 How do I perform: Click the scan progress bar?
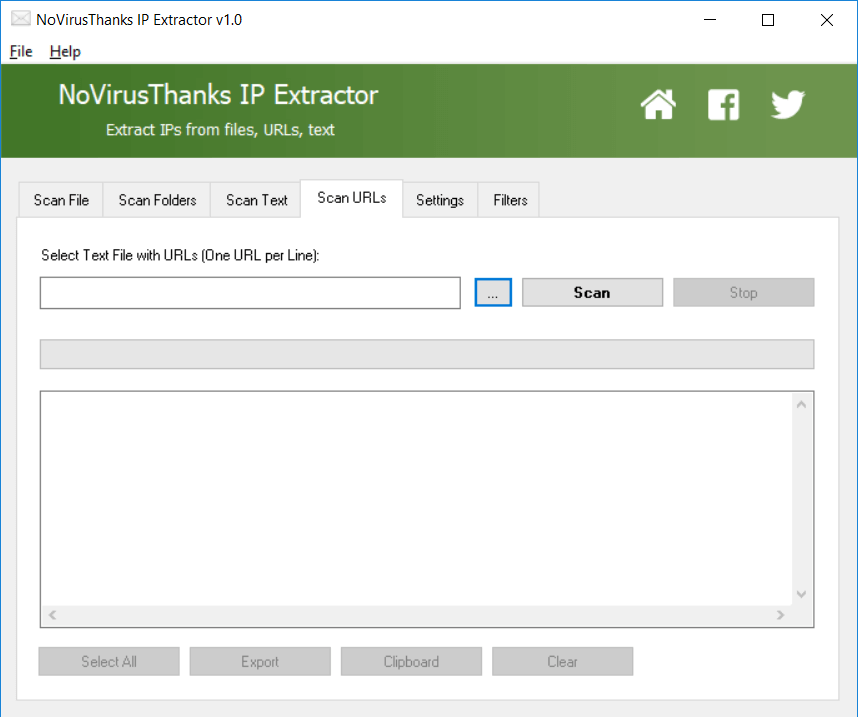tap(427, 354)
